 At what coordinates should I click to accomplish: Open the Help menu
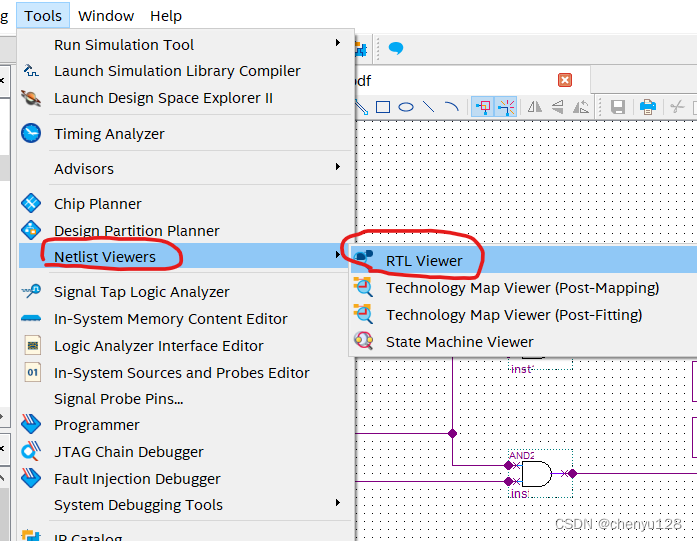[x=166, y=16]
